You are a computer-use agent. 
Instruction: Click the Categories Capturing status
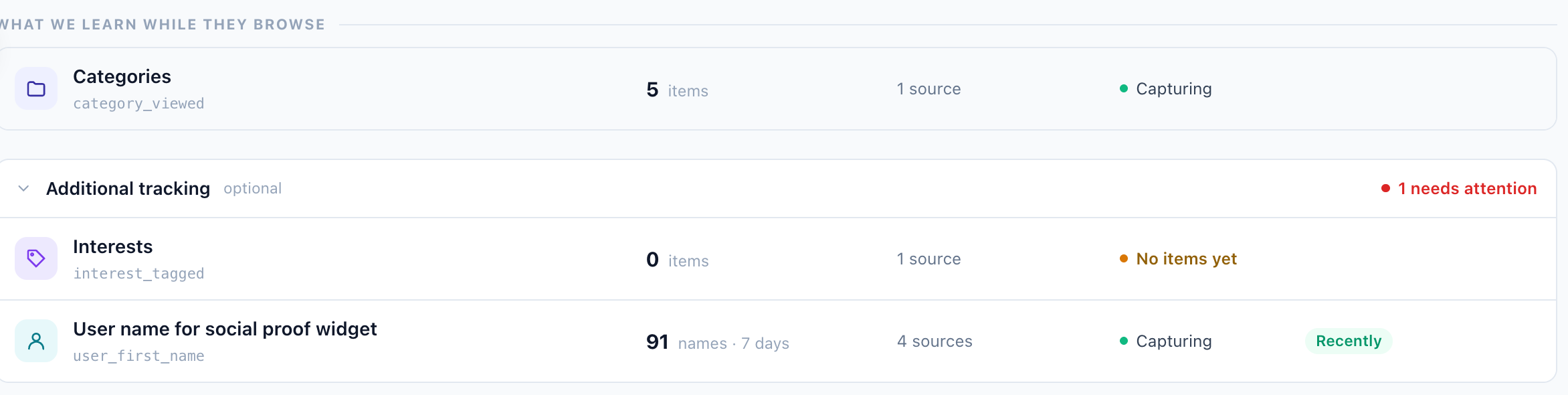[1165, 89]
